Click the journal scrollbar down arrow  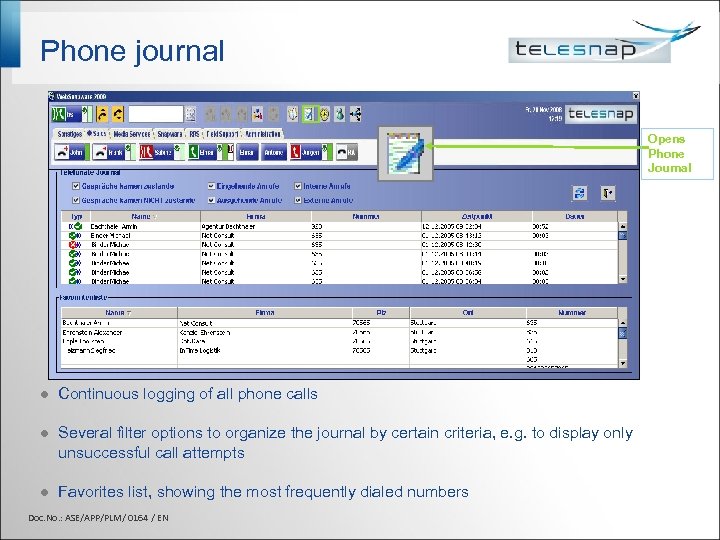623,279
